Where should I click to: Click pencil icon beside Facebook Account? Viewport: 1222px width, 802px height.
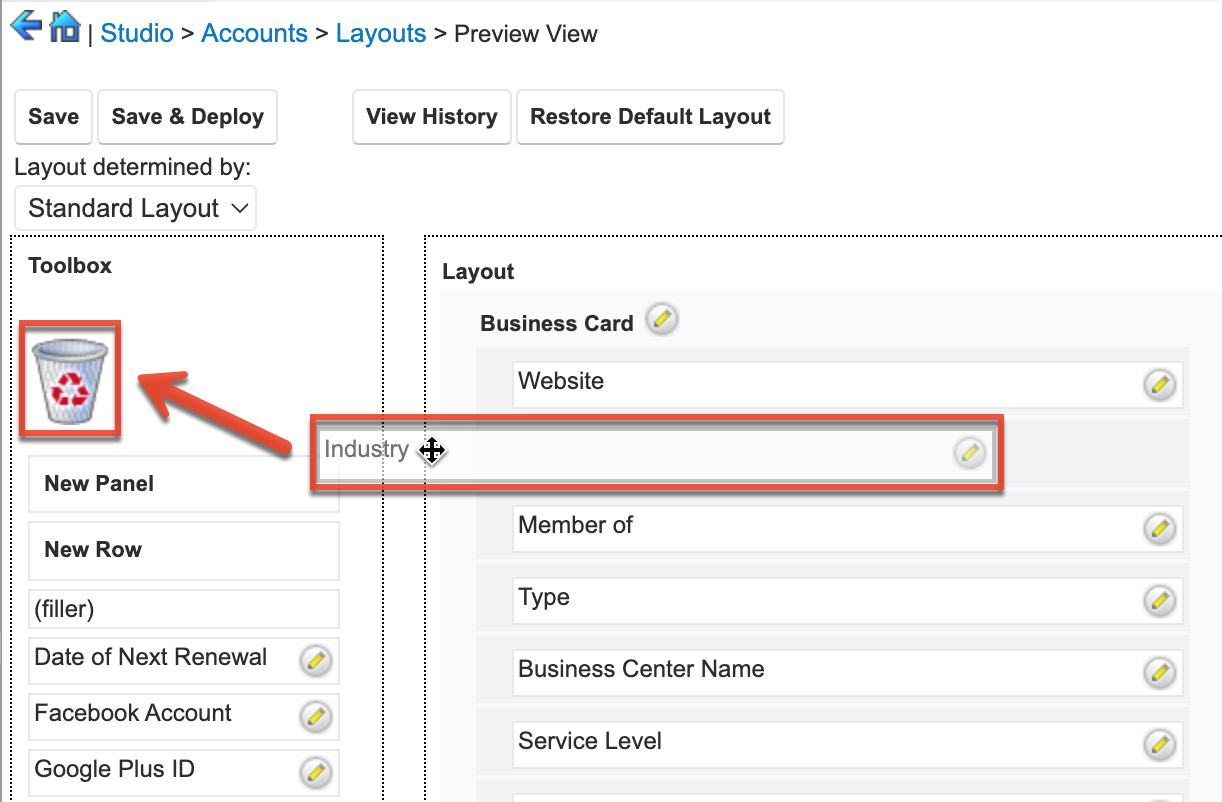tap(315, 716)
